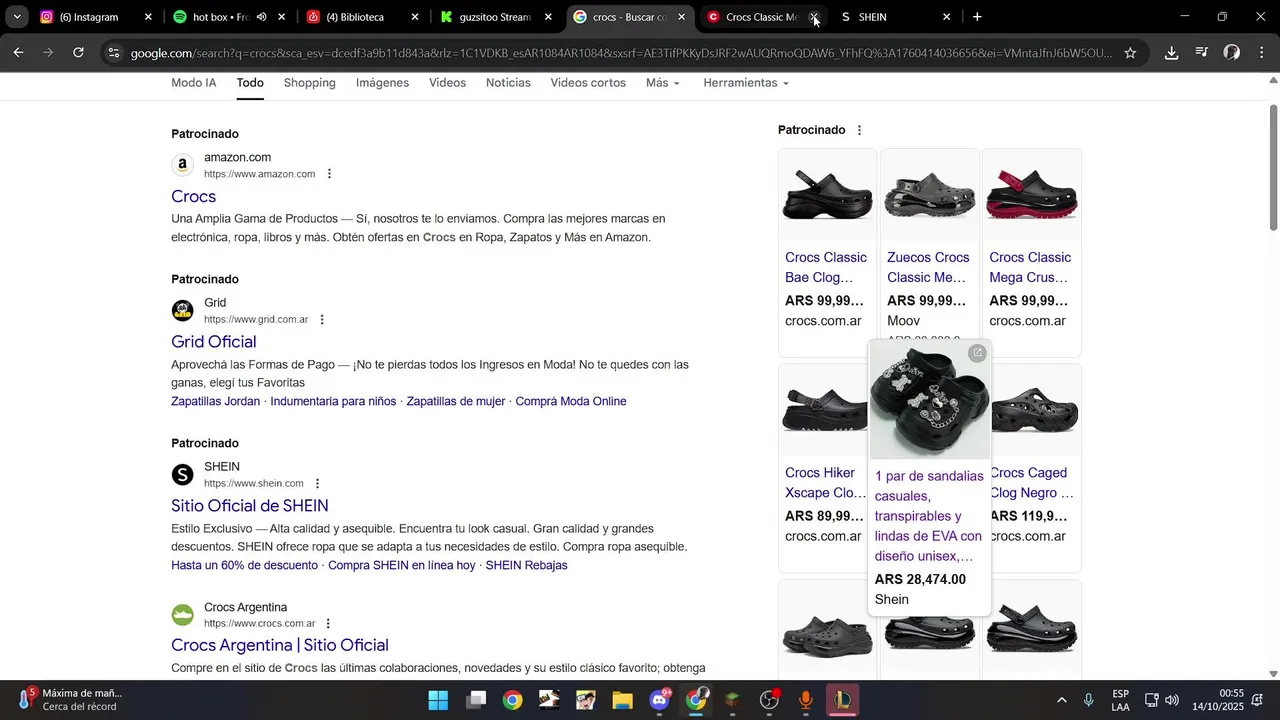
Task: Open media controls icon in toolbar
Action: coord(1202,53)
